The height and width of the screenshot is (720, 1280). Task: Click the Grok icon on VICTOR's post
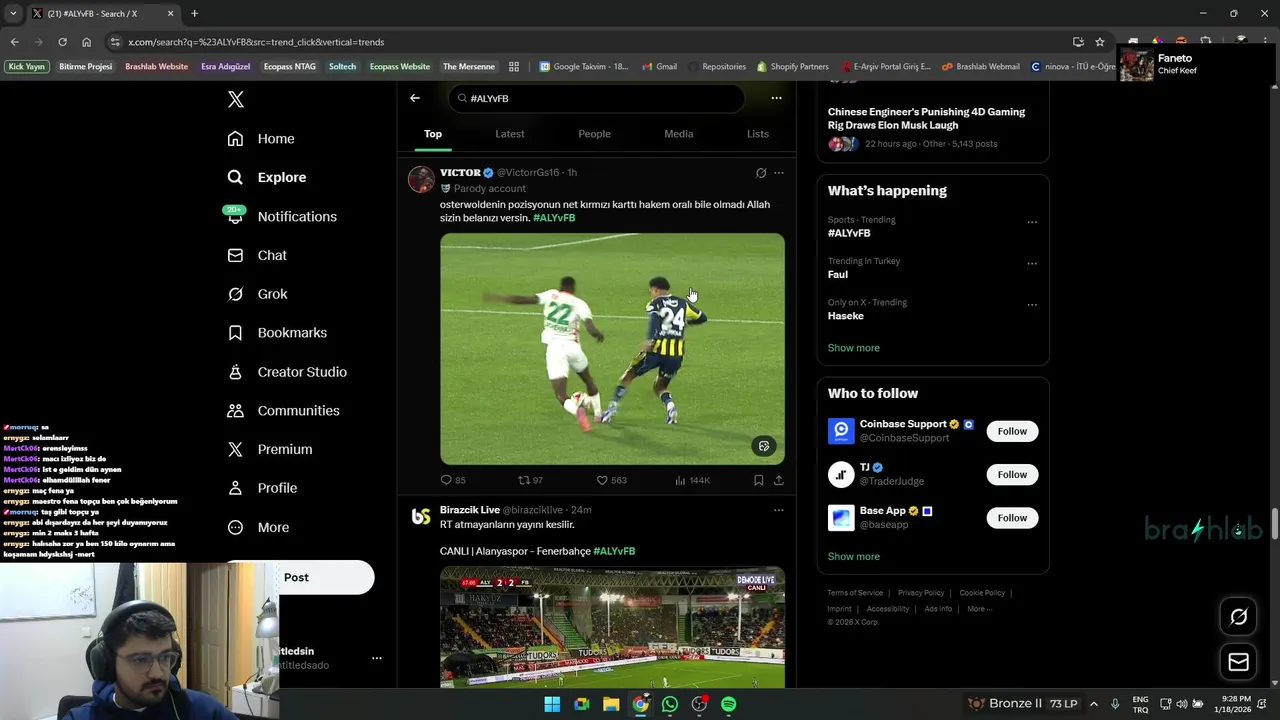click(x=761, y=173)
